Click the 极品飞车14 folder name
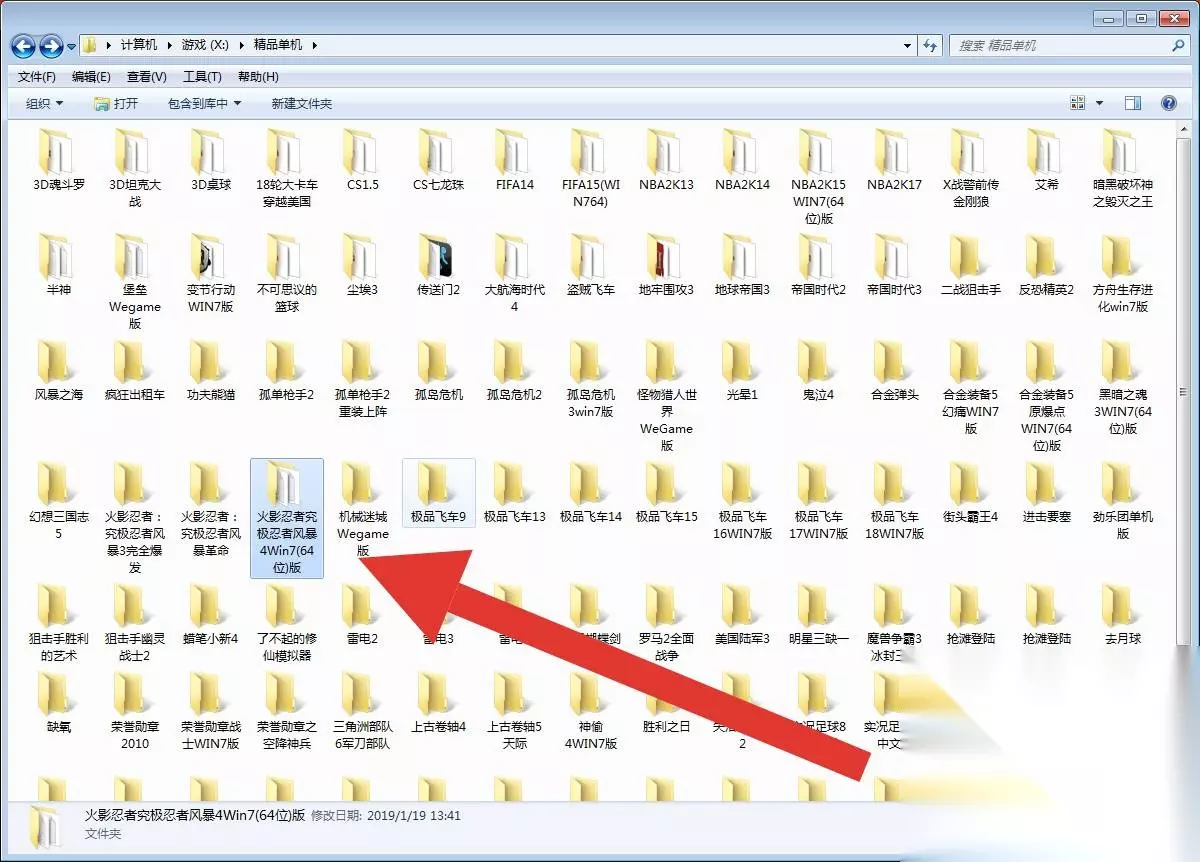The width and height of the screenshot is (1200, 862). (591, 517)
